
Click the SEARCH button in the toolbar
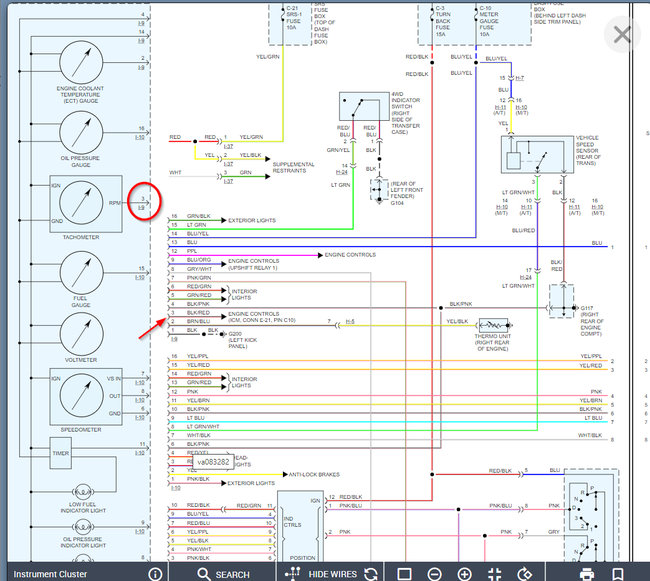(x=223, y=573)
